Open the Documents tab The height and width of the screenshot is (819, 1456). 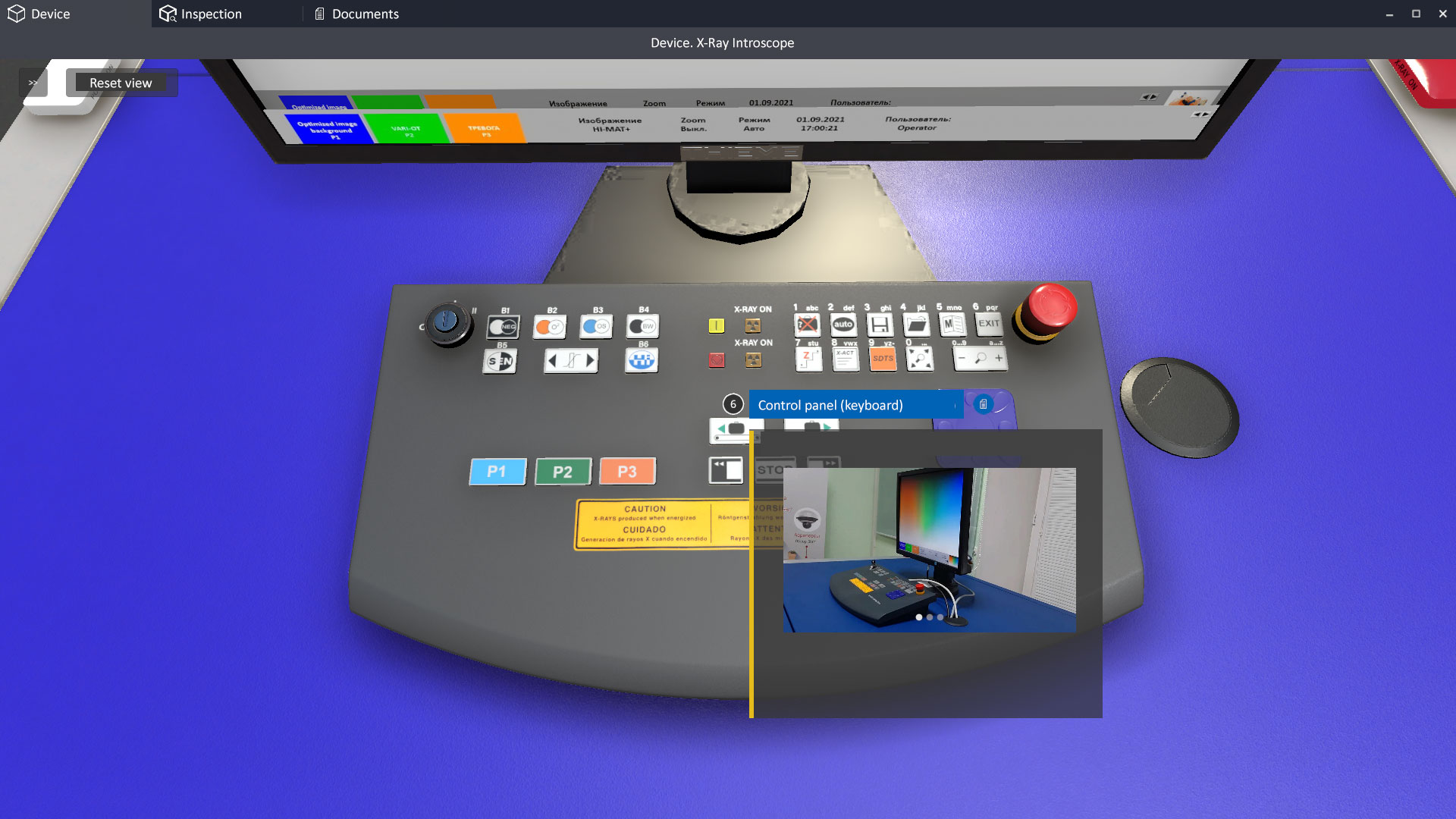pos(357,14)
